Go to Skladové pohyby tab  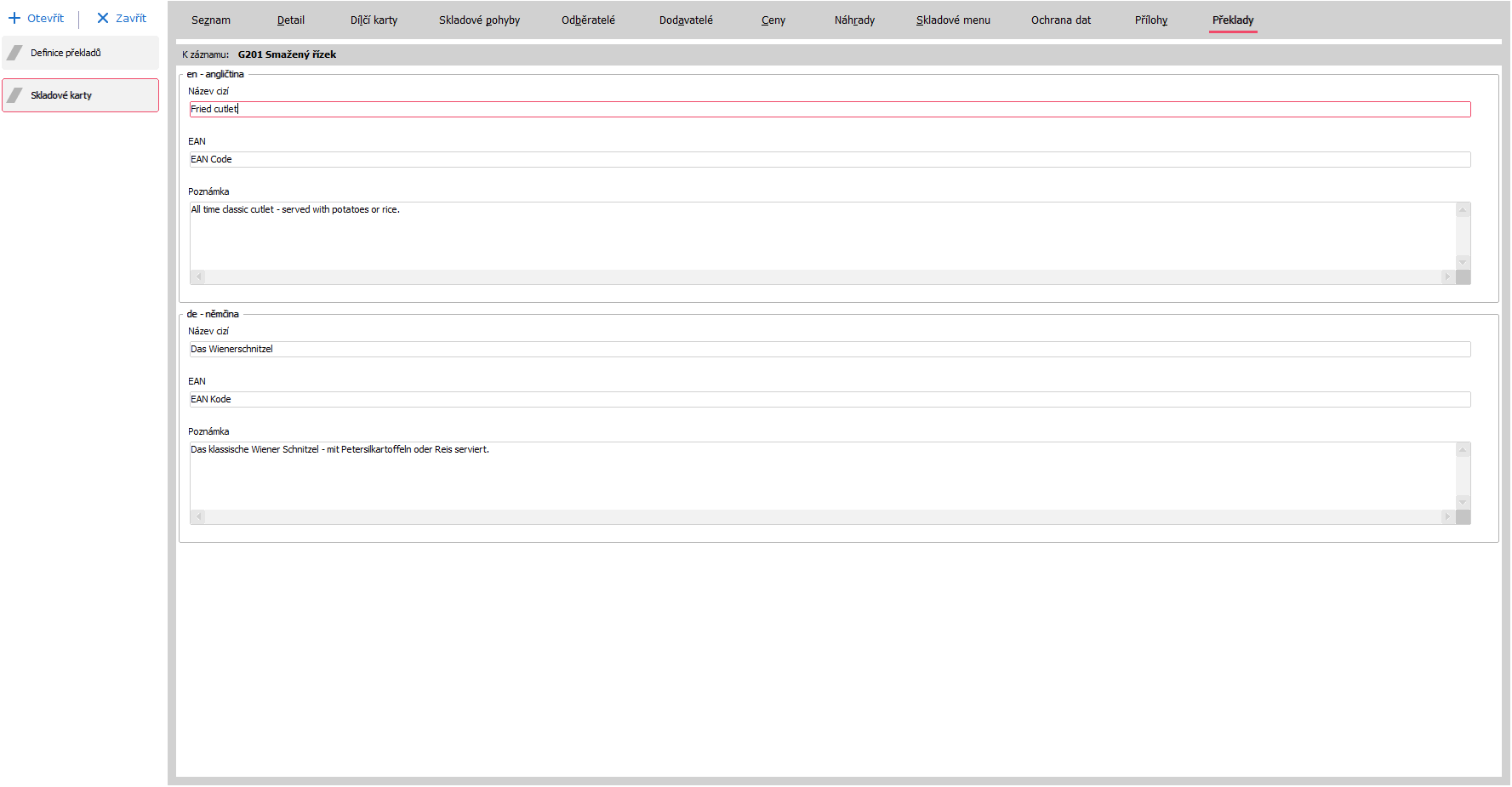click(479, 20)
